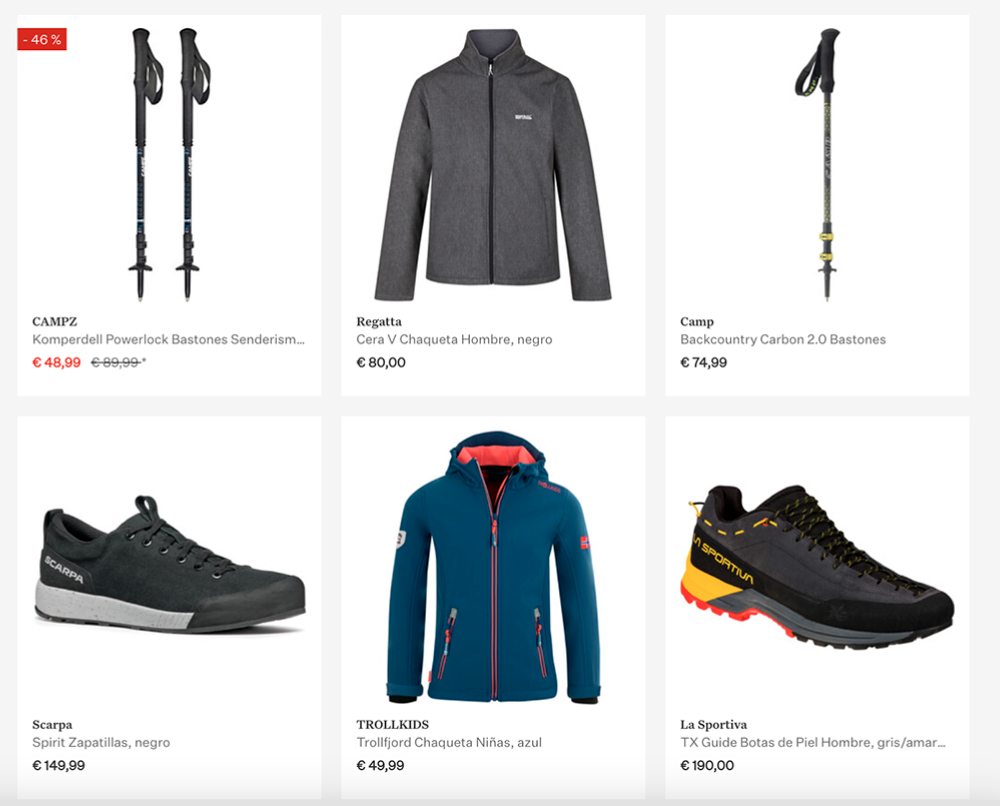Viewport: 1000px width, 806px height.
Task: Select the black Scarpa shoe image
Action: tap(170, 564)
